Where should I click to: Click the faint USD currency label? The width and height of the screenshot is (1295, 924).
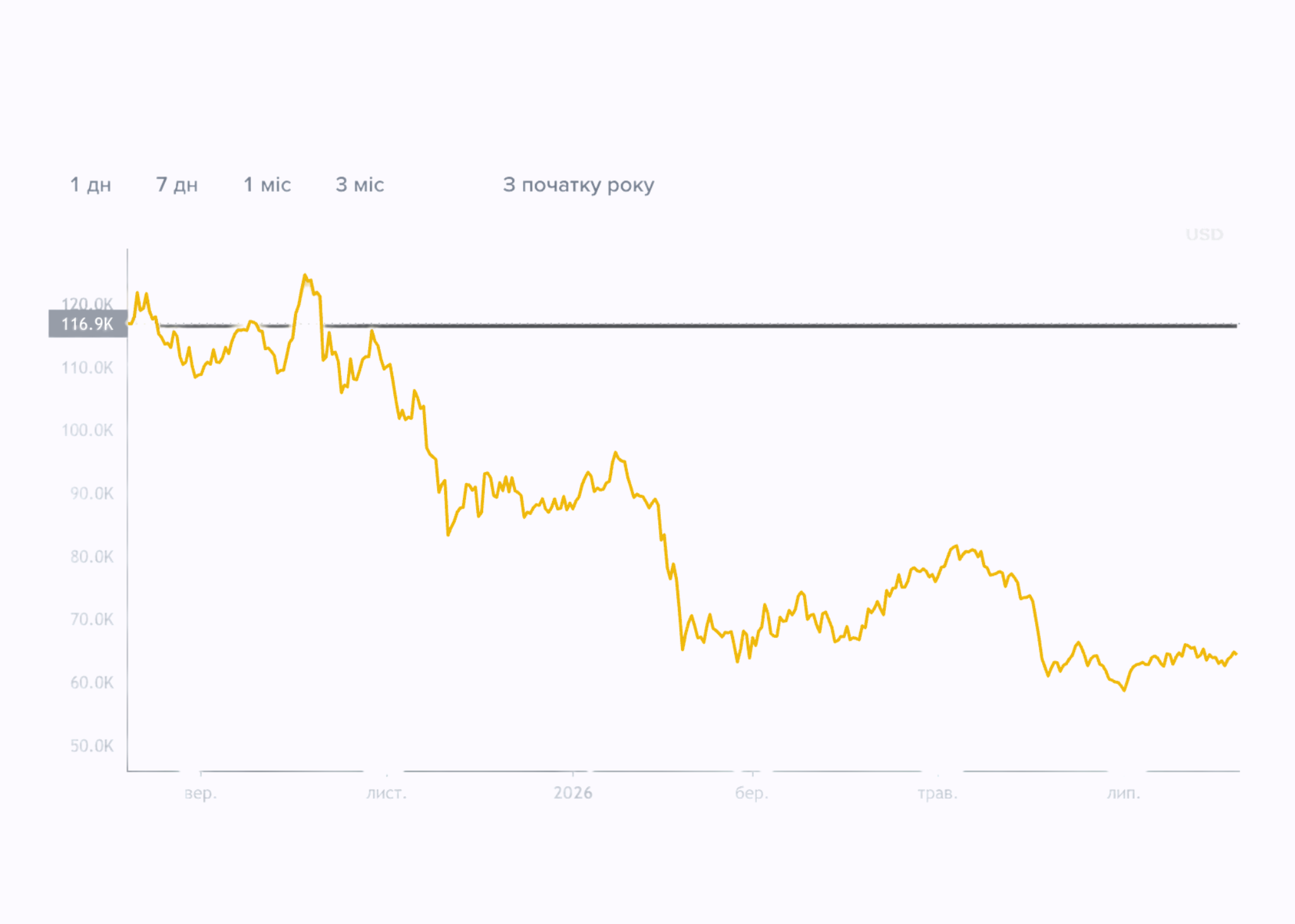click(x=1205, y=234)
